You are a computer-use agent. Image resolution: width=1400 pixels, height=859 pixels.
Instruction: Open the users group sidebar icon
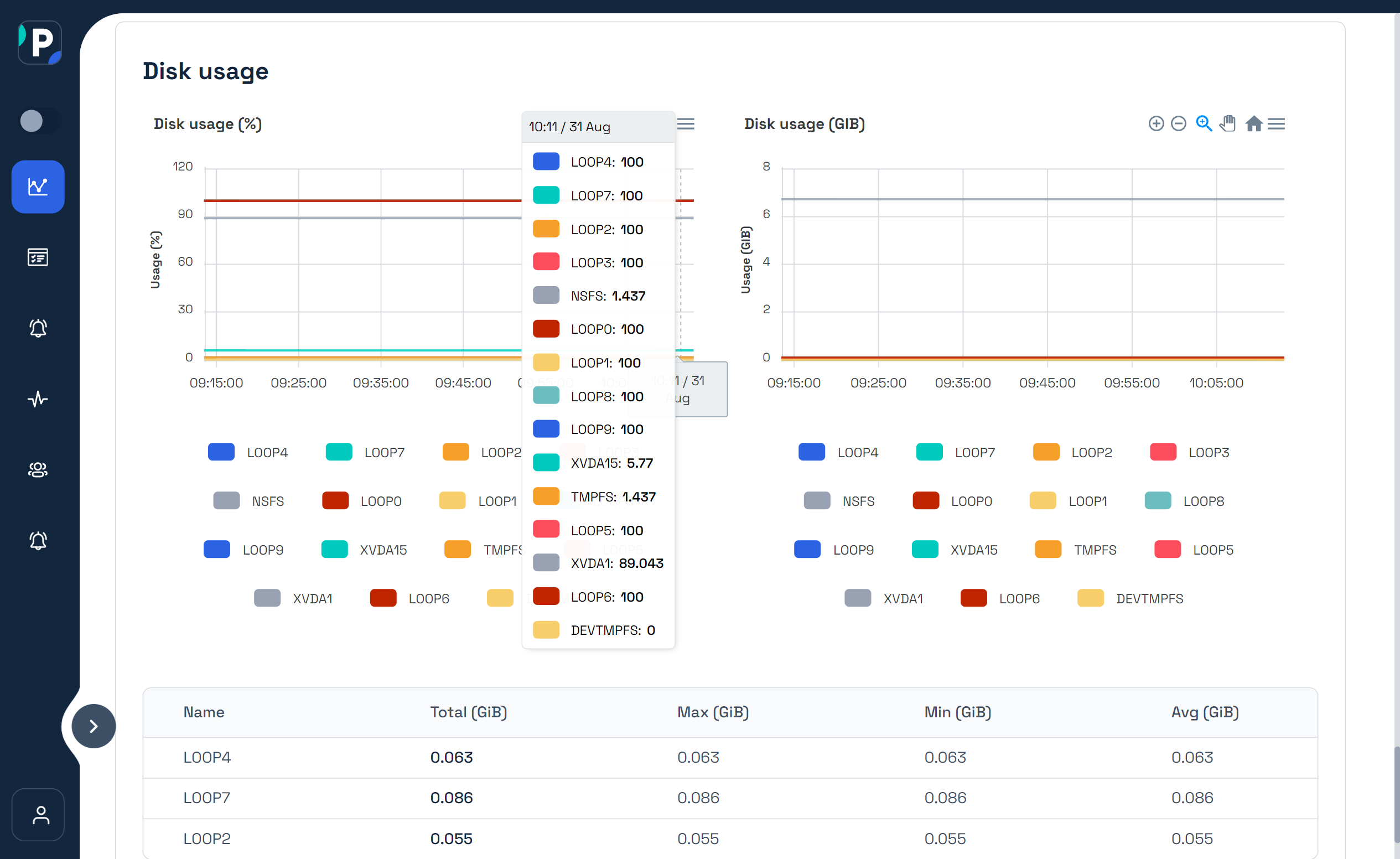point(38,470)
